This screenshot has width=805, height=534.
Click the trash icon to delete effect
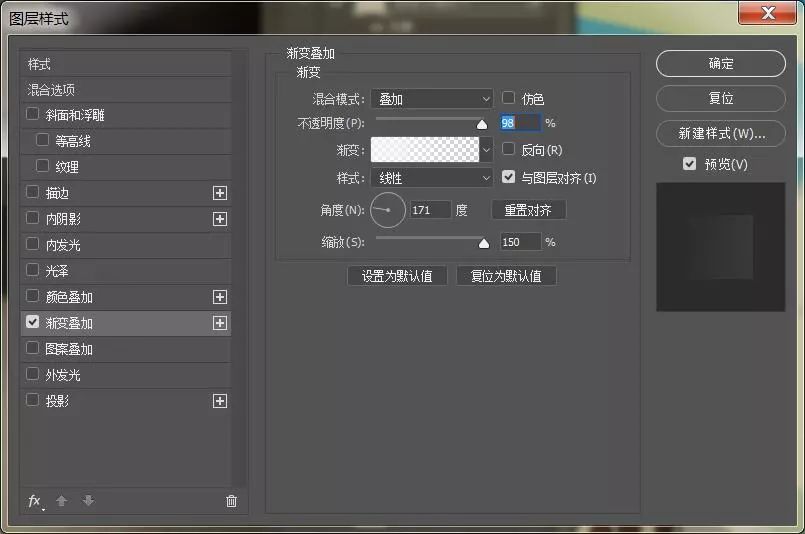(x=232, y=501)
